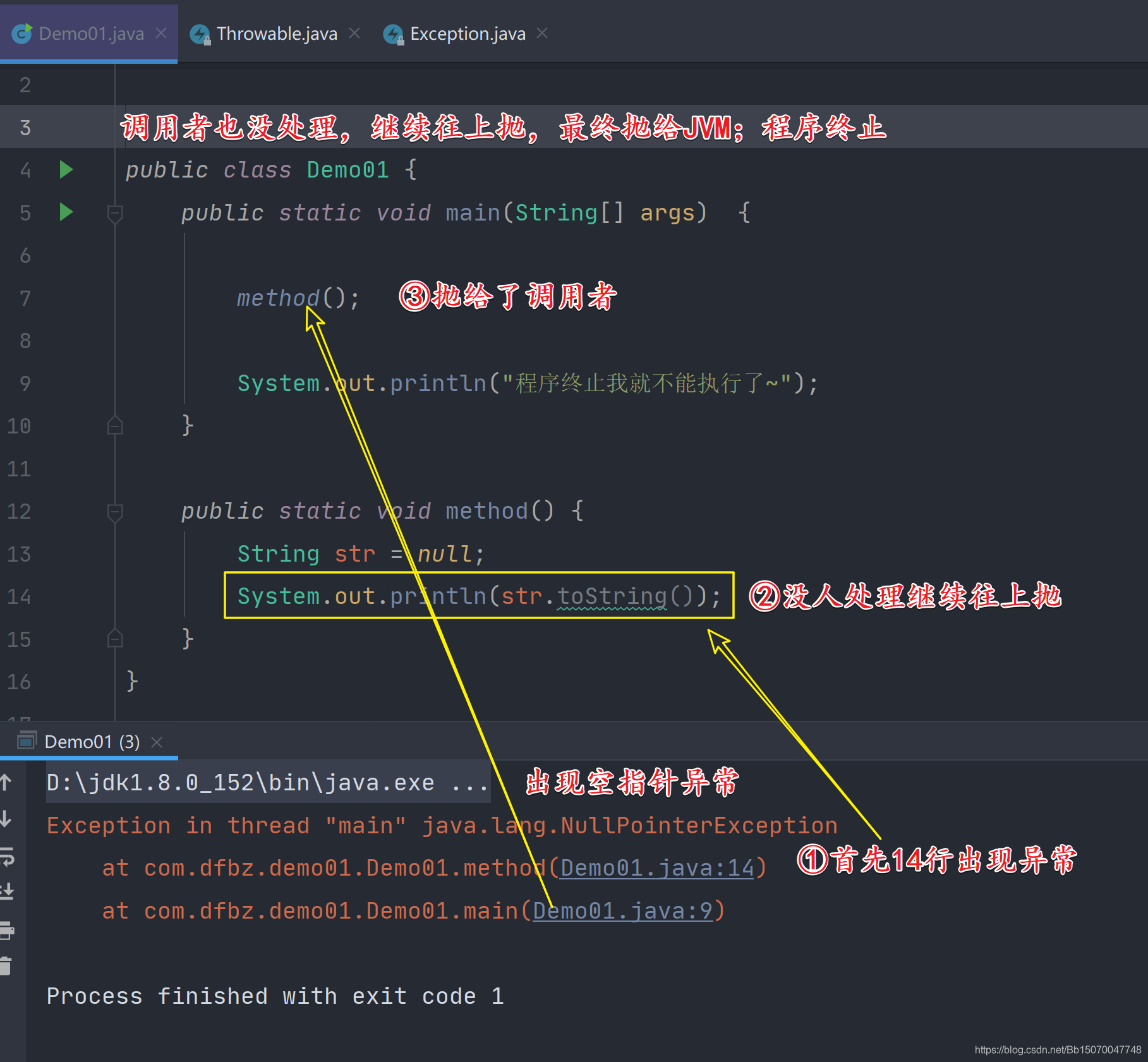Click the Demo01.java class file icon
This screenshot has width=1148, height=1062.
[22, 33]
